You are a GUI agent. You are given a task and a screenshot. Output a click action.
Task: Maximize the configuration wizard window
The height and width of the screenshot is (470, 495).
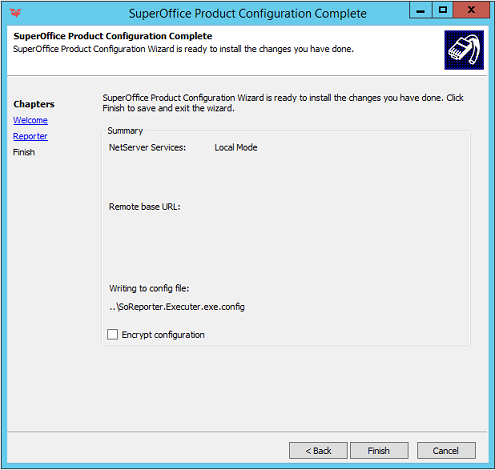click(442, 10)
